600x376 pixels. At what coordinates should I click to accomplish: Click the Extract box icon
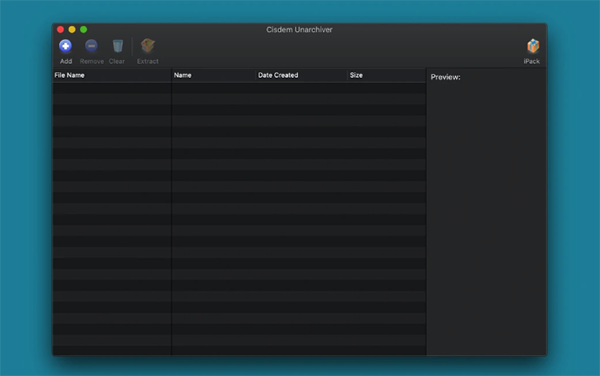148,46
